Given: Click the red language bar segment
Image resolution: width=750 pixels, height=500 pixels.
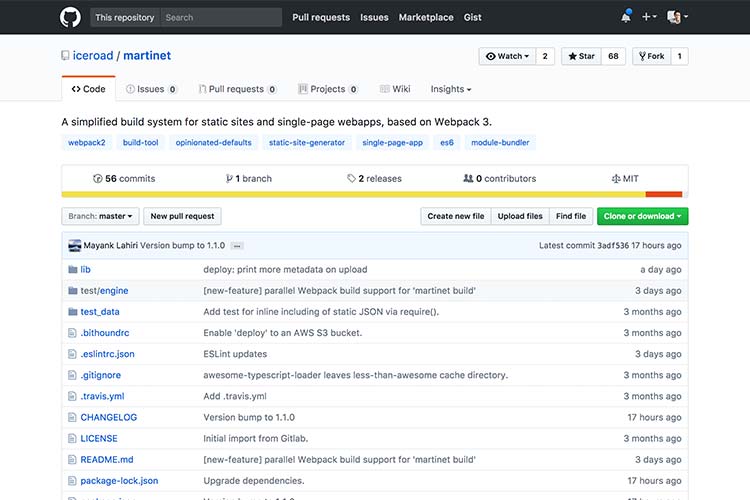Looking at the screenshot, I should pos(664,194).
